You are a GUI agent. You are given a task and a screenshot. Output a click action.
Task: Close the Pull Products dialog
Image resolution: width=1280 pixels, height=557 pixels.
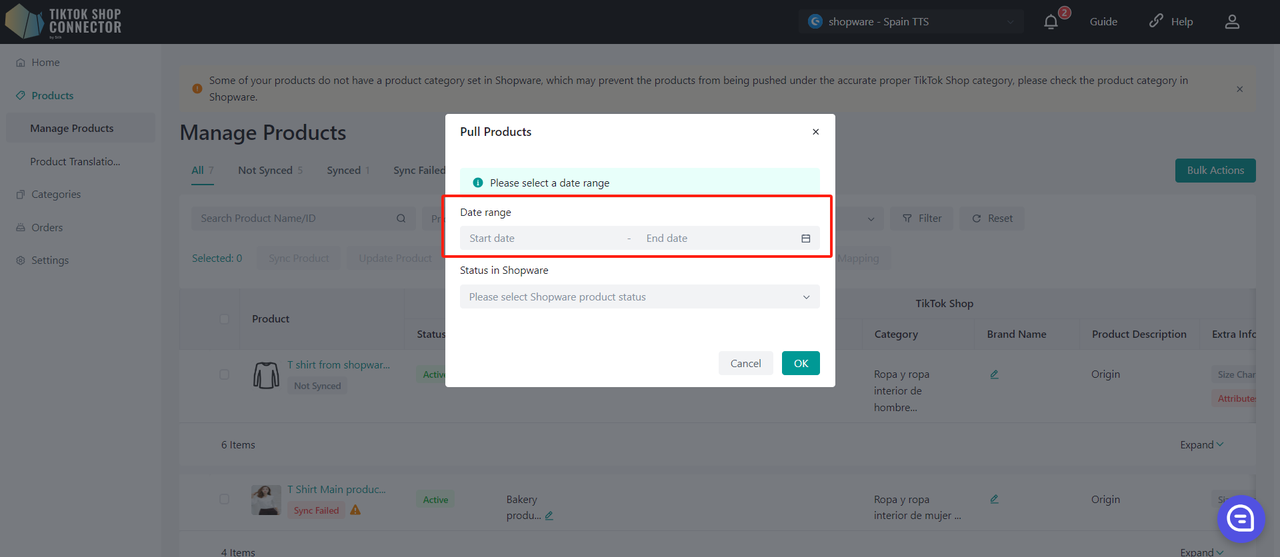tap(815, 132)
